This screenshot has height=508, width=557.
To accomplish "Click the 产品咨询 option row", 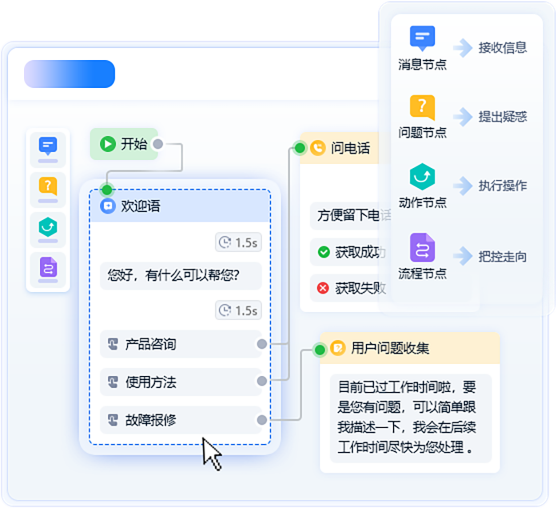I will point(181,344).
